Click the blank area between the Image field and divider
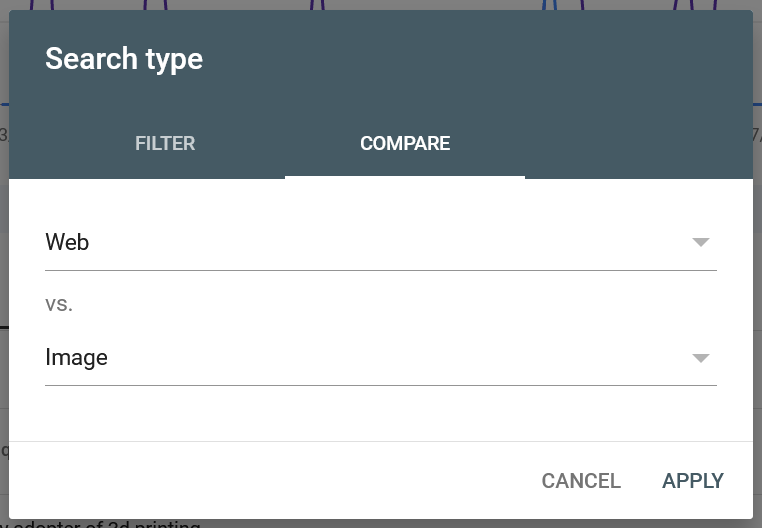This screenshot has width=762, height=528. [380, 413]
